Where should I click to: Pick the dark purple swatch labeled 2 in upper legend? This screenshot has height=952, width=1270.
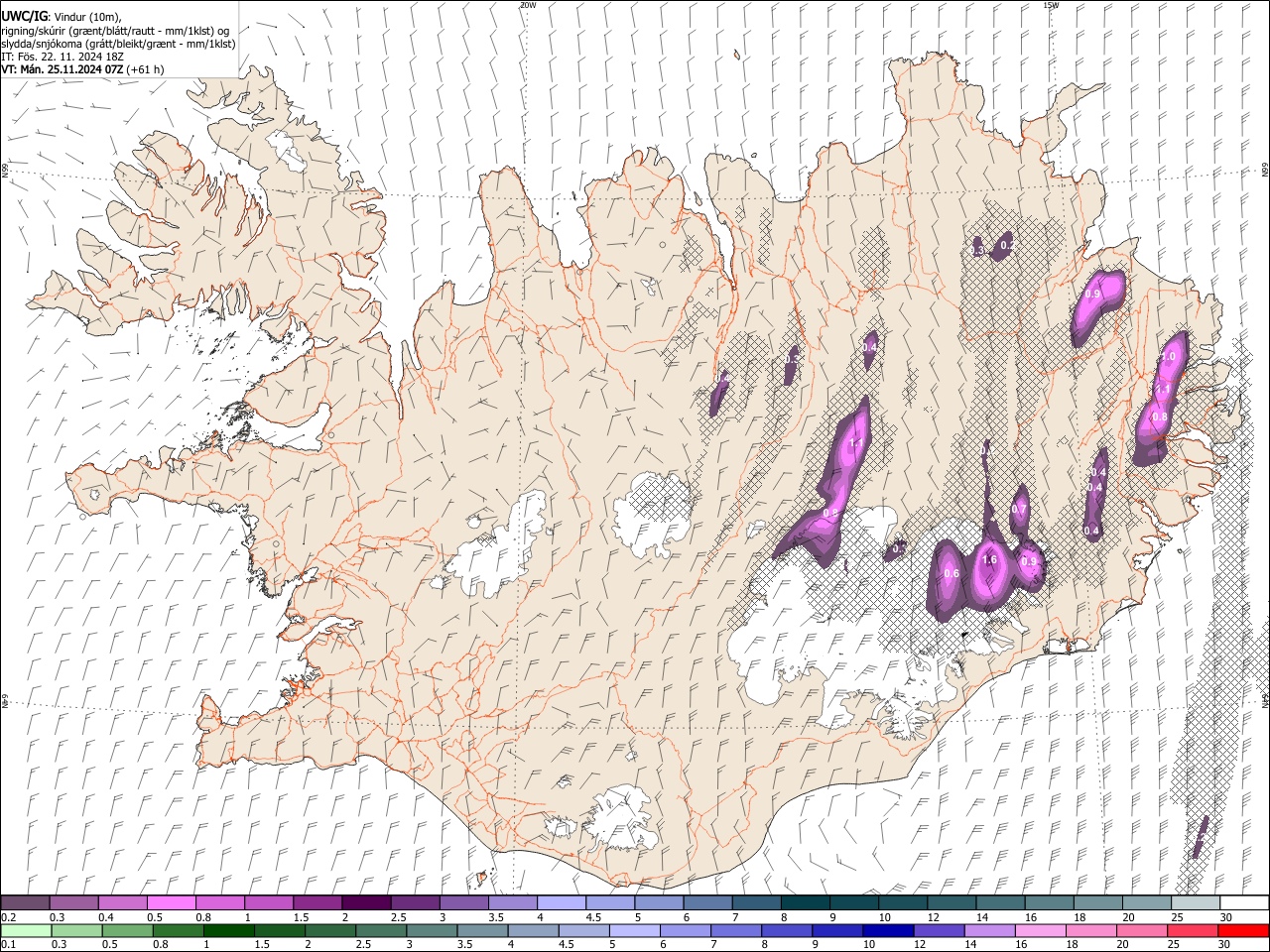[x=366, y=902]
